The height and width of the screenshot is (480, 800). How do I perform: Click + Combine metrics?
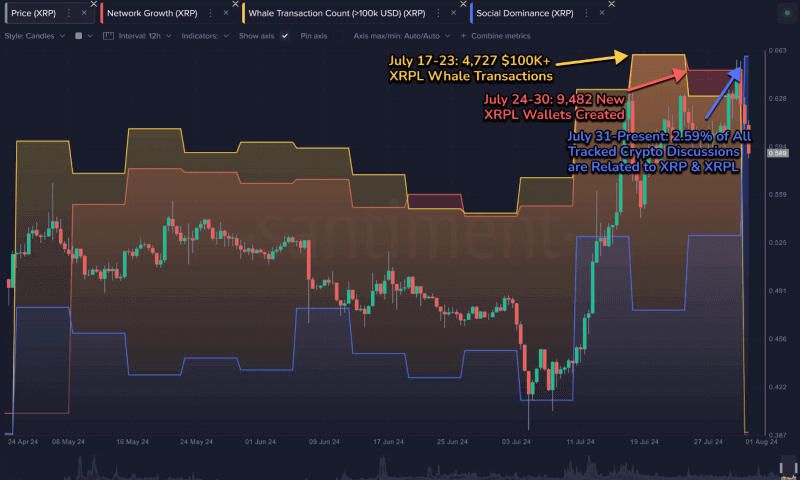pos(495,36)
